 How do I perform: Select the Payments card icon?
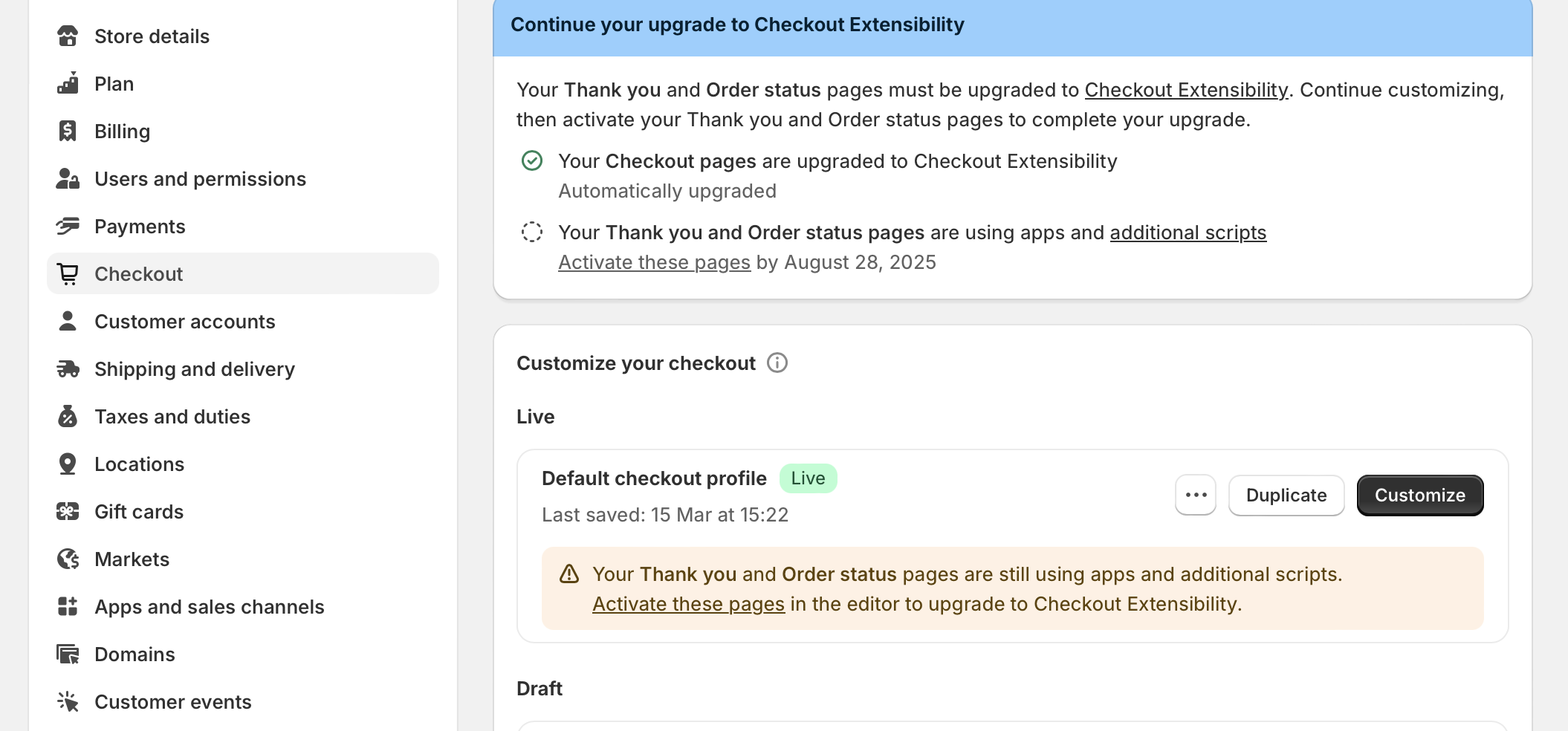click(x=68, y=226)
